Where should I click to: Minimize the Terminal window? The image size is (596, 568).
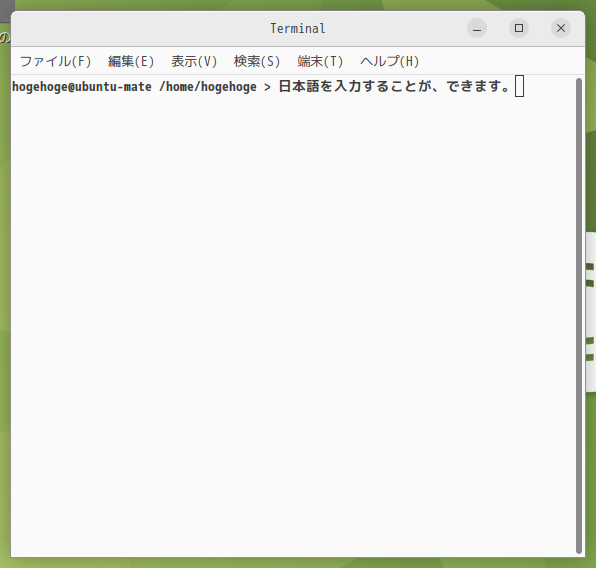(477, 28)
